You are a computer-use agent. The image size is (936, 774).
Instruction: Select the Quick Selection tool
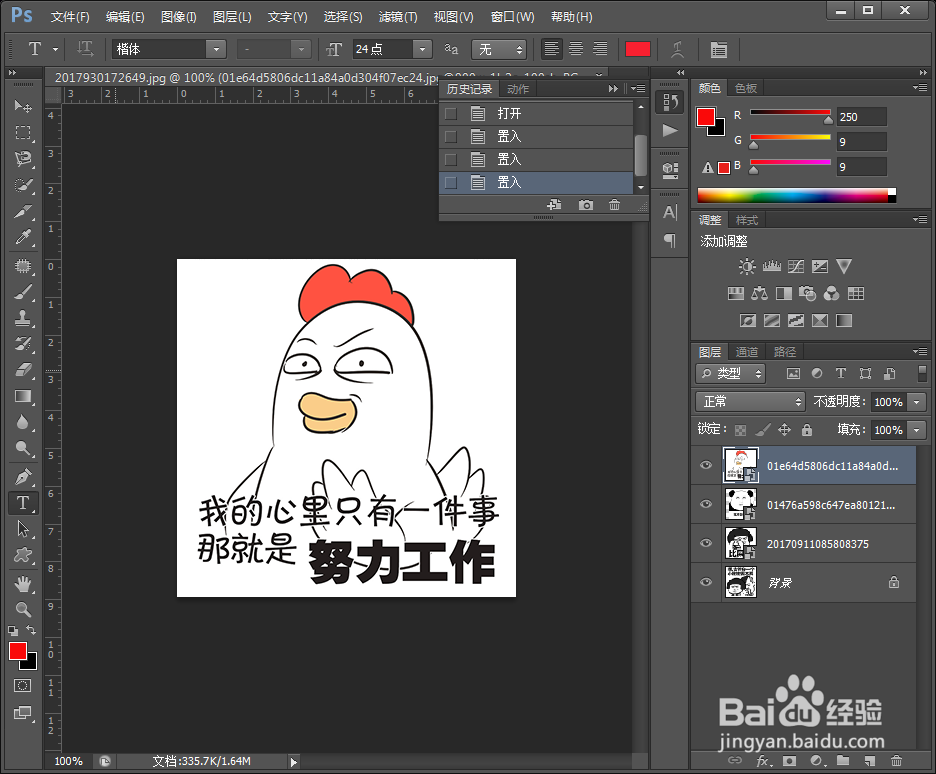(x=23, y=185)
